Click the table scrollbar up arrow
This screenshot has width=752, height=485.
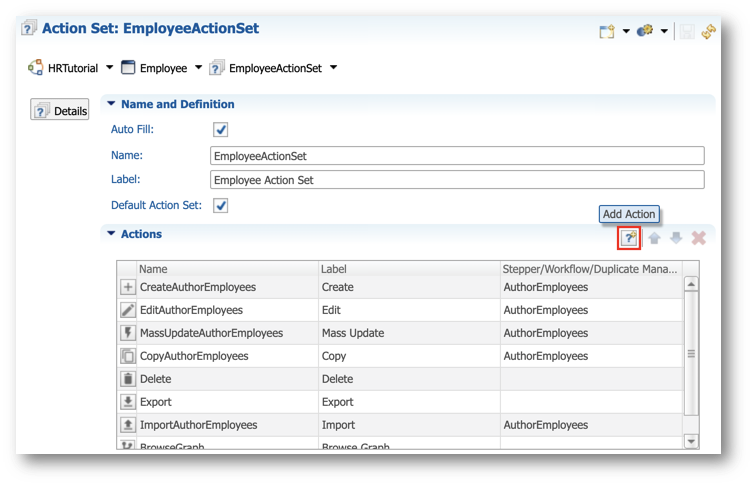coord(691,284)
